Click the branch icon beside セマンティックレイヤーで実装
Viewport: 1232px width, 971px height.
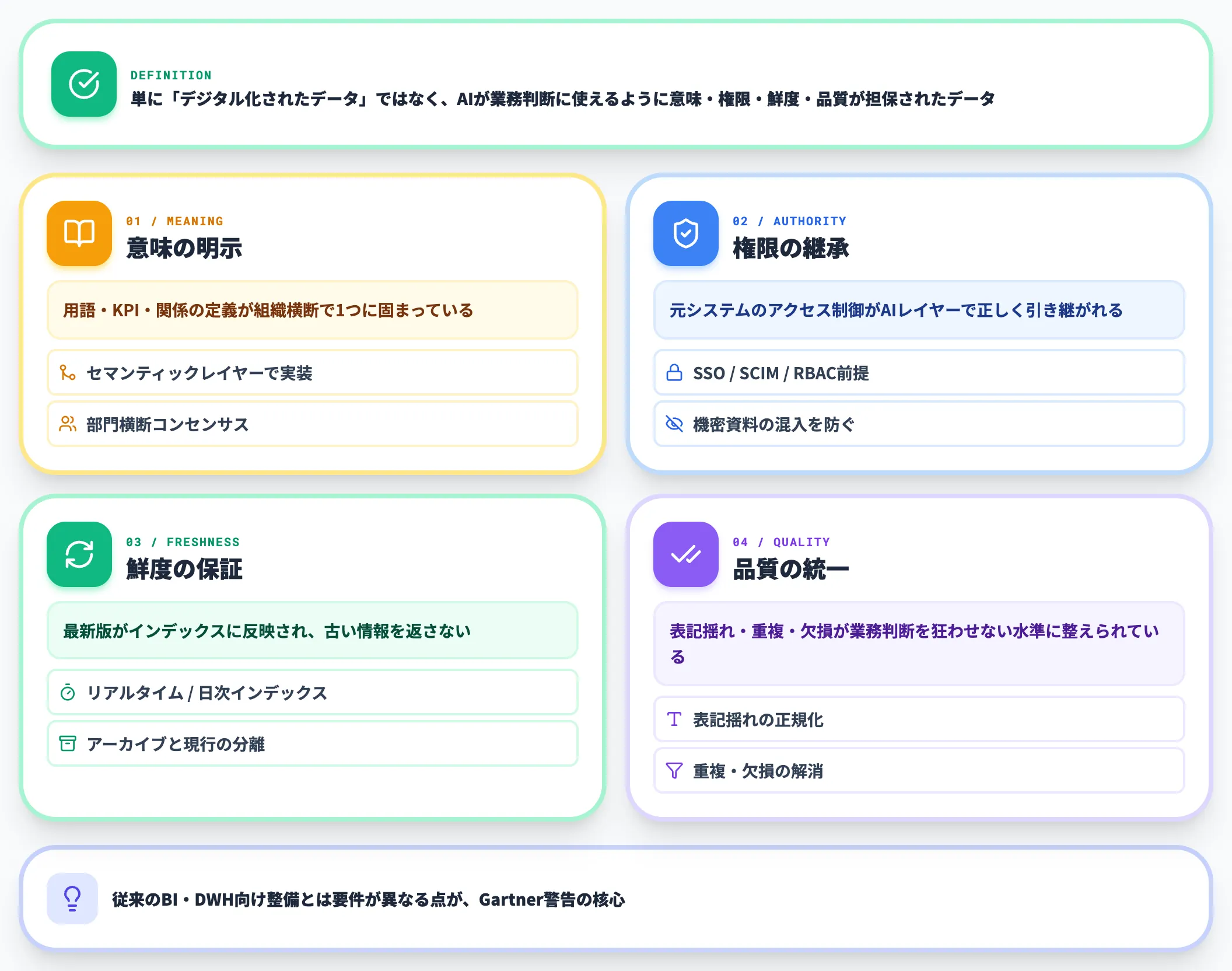point(68,372)
